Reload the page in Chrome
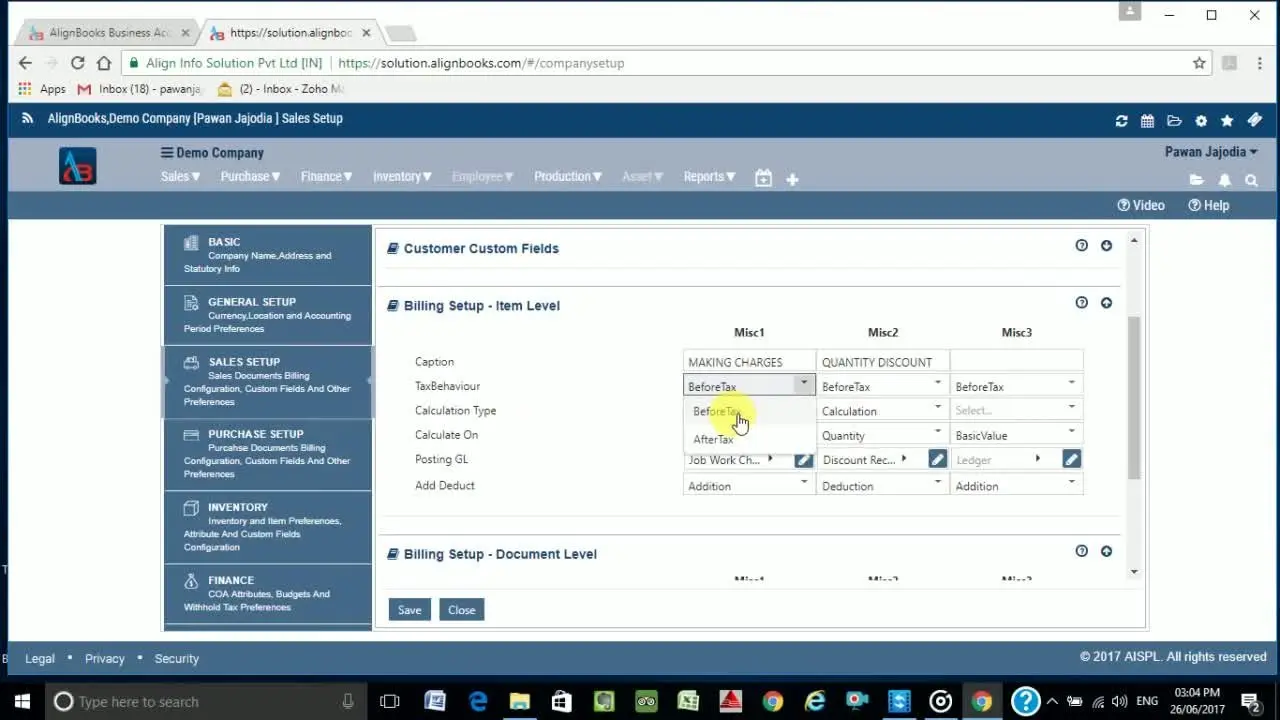This screenshot has width=1280, height=720. [x=77, y=63]
